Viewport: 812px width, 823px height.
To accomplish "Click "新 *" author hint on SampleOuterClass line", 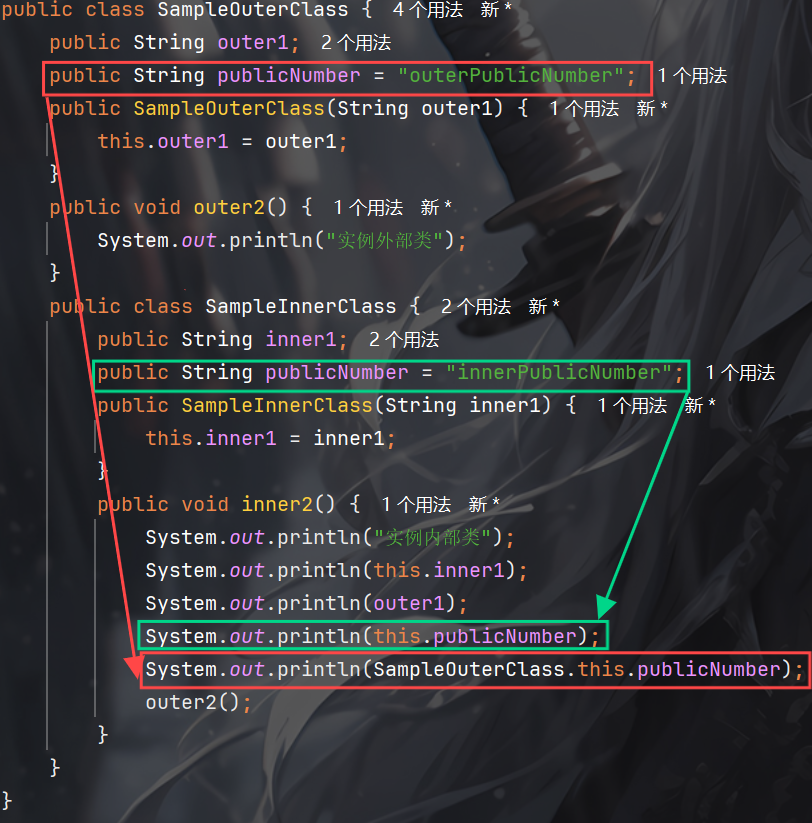I will pyautogui.click(x=496, y=9).
